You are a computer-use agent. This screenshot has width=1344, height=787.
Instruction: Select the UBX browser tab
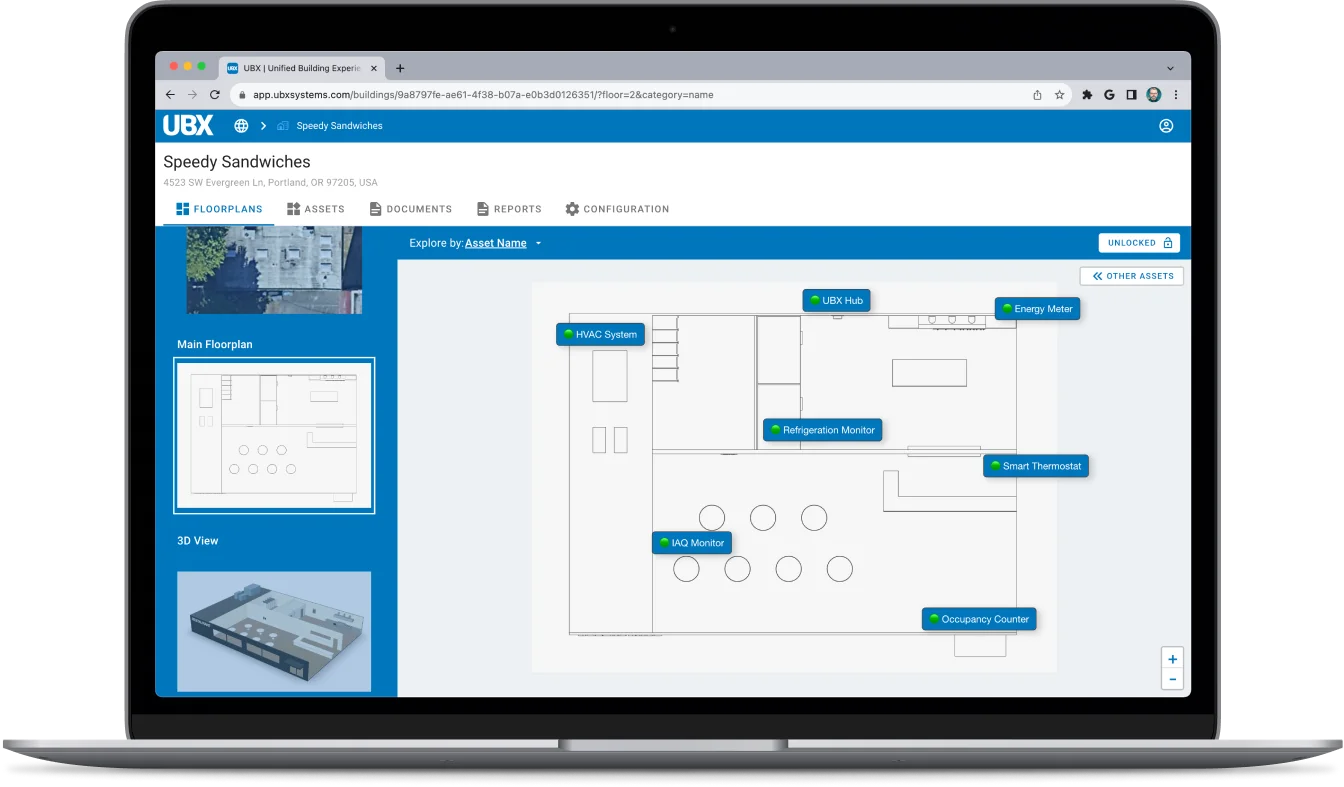[302, 68]
